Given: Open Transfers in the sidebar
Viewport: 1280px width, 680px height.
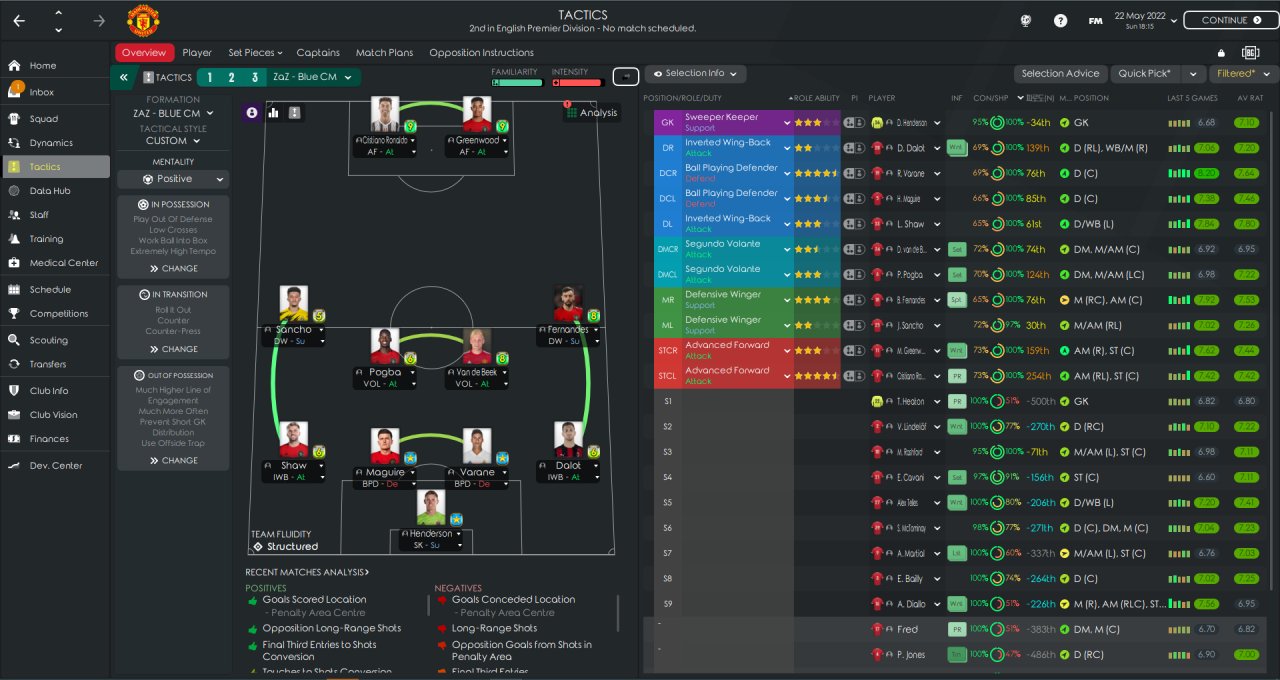Looking at the screenshot, I should [55, 364].
